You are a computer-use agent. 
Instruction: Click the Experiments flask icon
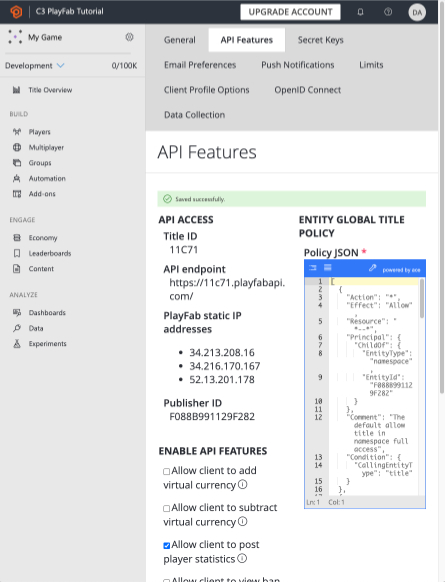pos(17,344)
